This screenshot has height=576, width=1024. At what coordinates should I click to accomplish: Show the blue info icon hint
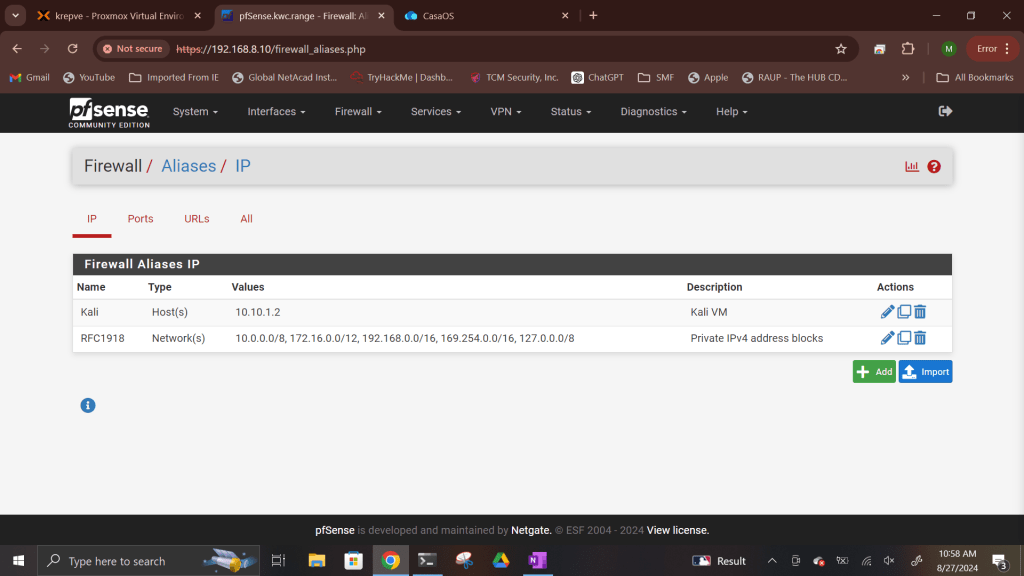click(88, 405)
